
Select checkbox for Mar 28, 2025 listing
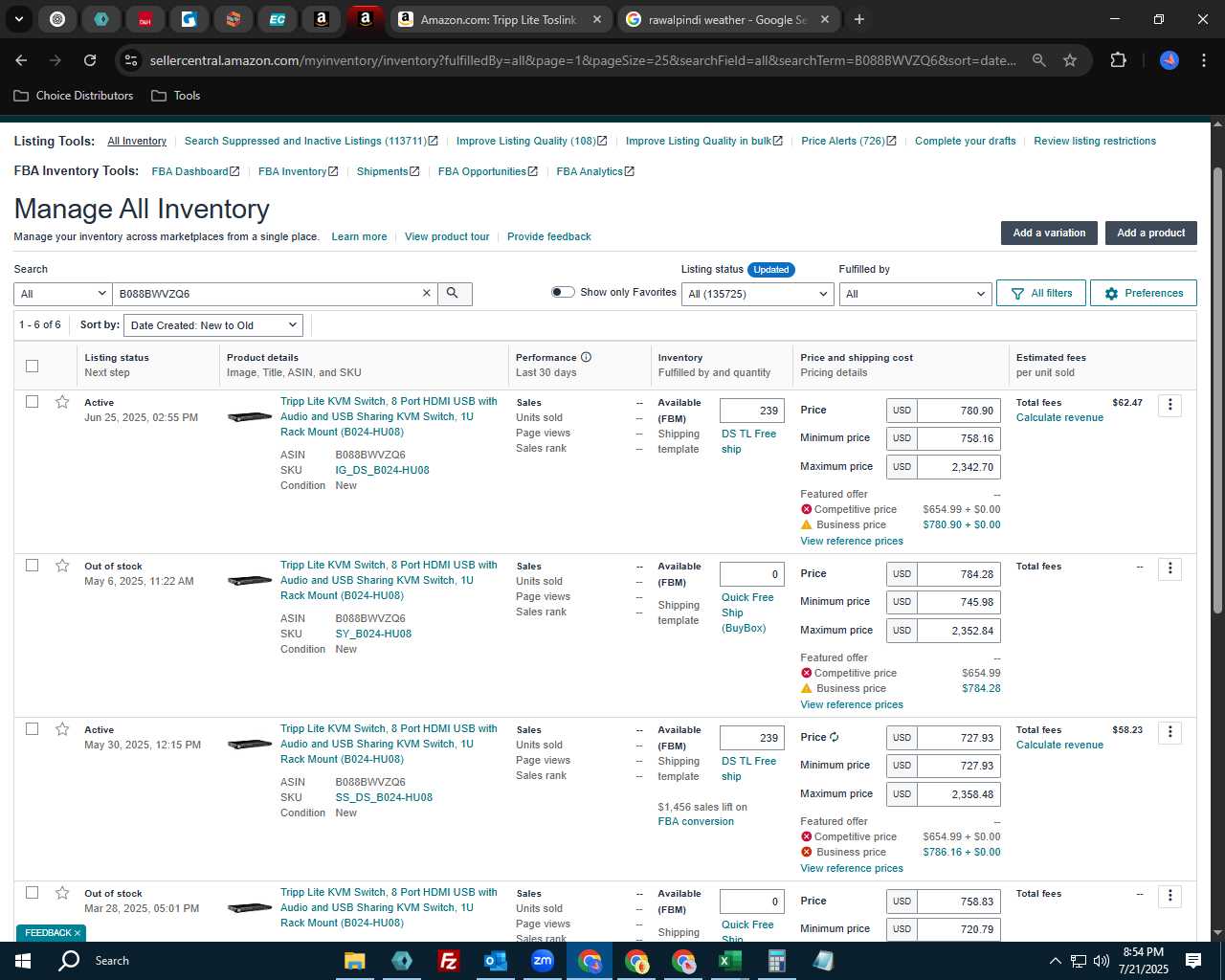tap(32, 892)
